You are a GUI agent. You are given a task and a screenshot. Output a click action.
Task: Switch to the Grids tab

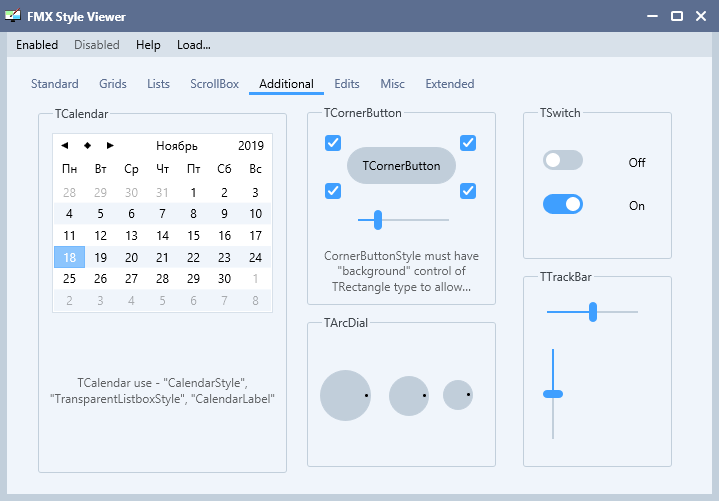coord(113,84)
